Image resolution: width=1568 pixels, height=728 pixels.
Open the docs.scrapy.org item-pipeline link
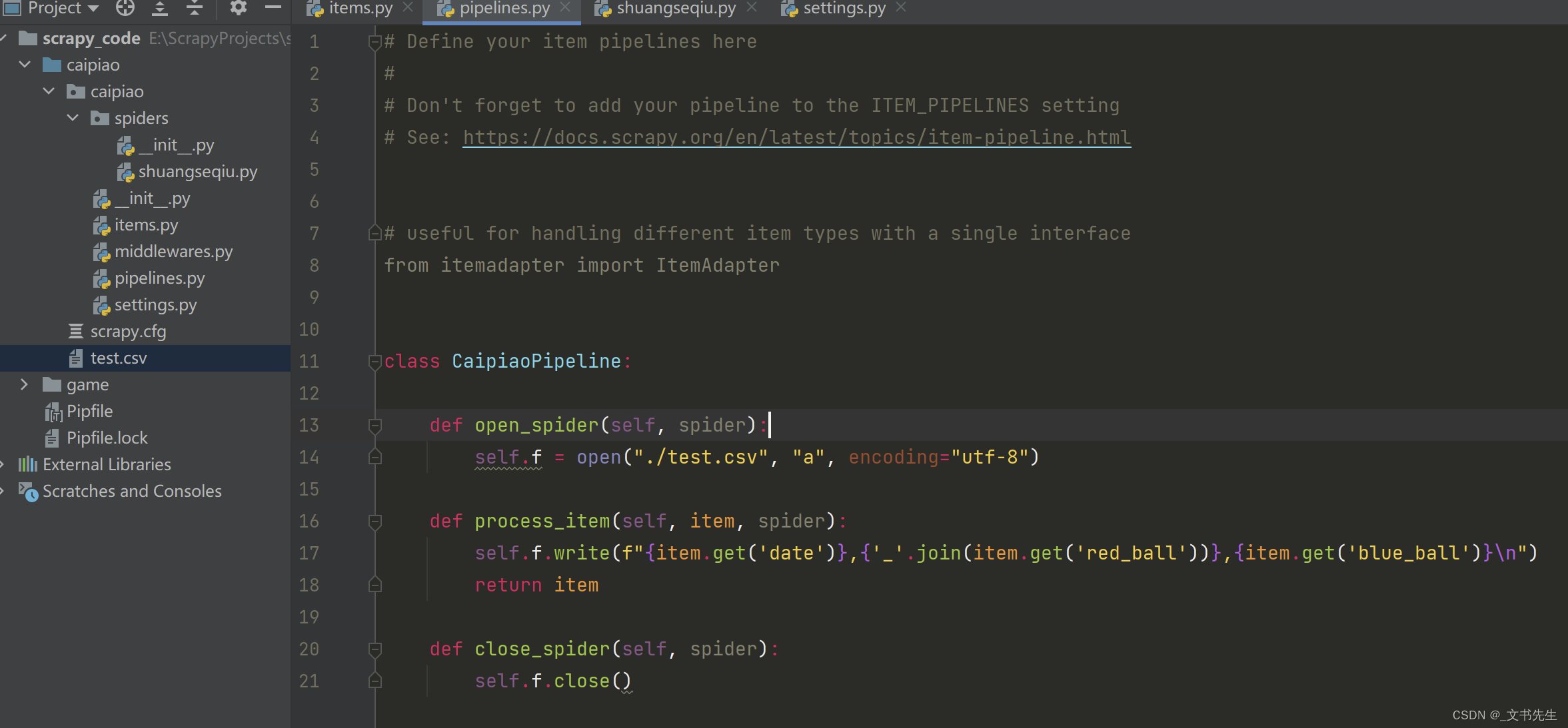click(796, 137)
